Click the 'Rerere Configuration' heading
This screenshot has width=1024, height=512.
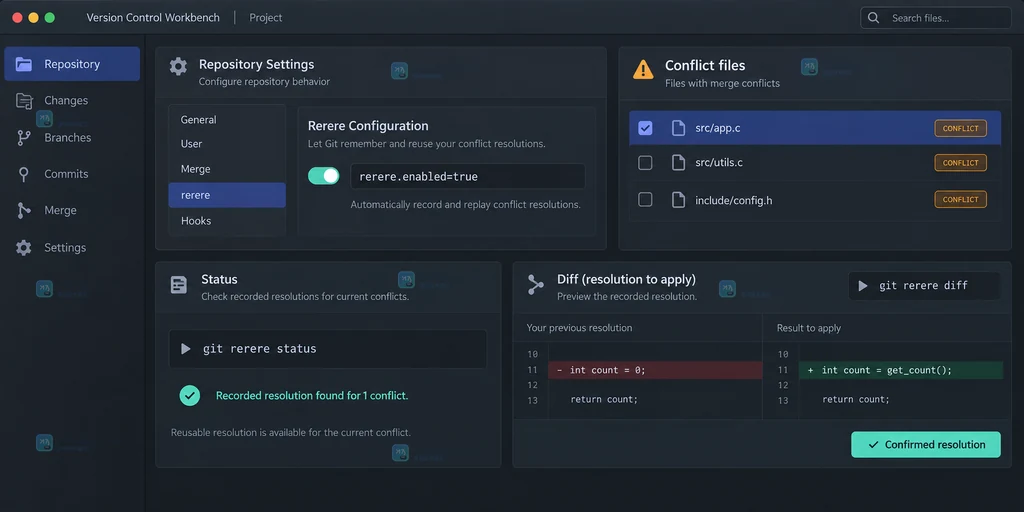[x=368, y=126]
